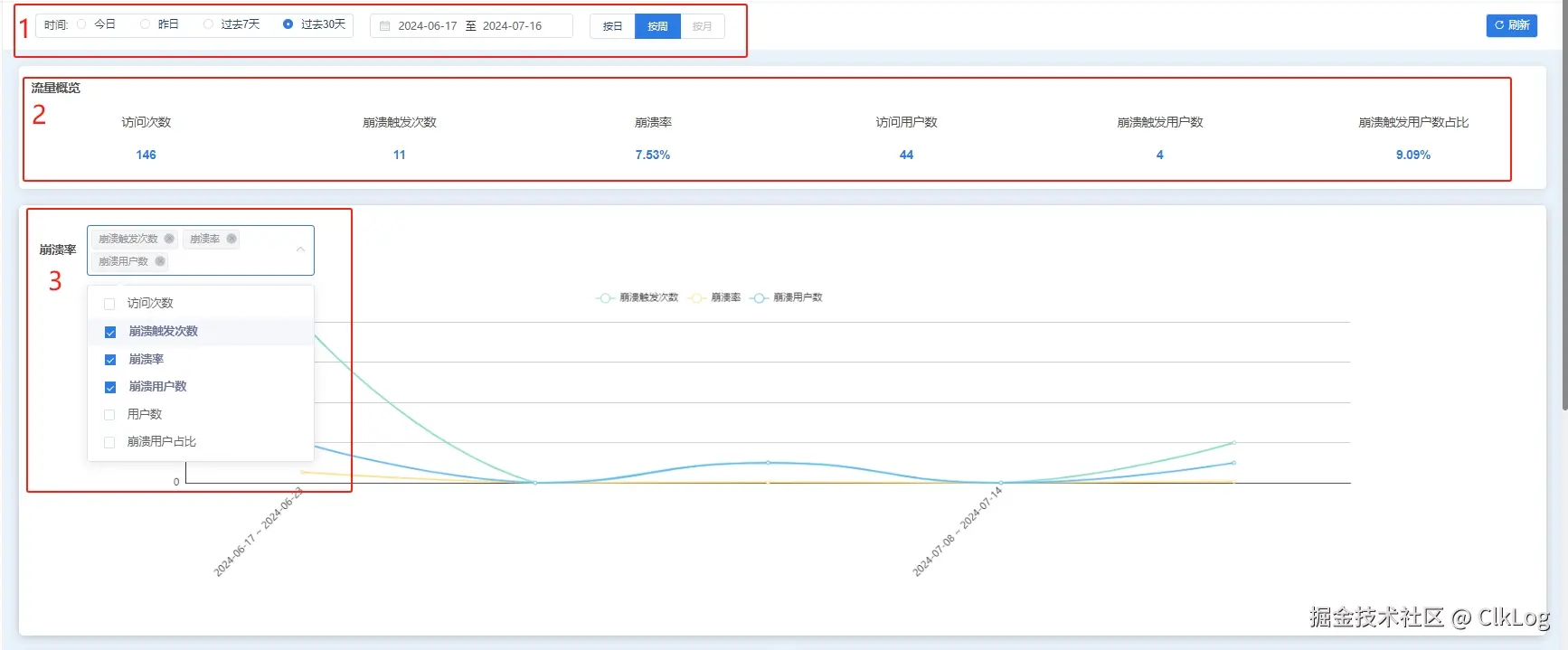Click the calendar icon in date range field
The width and height of the screenshot is (1568, 650).
tap(384, 26)
